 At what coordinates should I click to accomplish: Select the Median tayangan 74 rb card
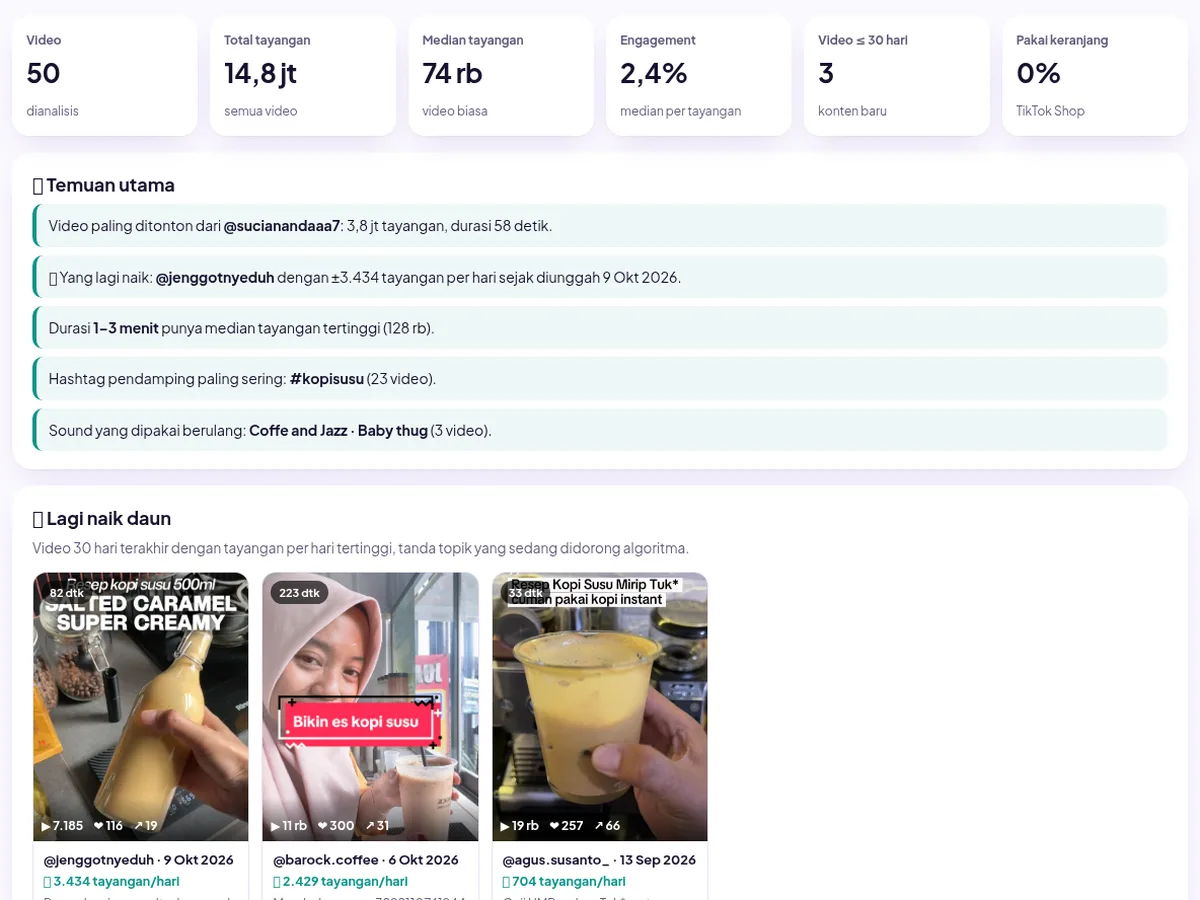click(501, 76)
